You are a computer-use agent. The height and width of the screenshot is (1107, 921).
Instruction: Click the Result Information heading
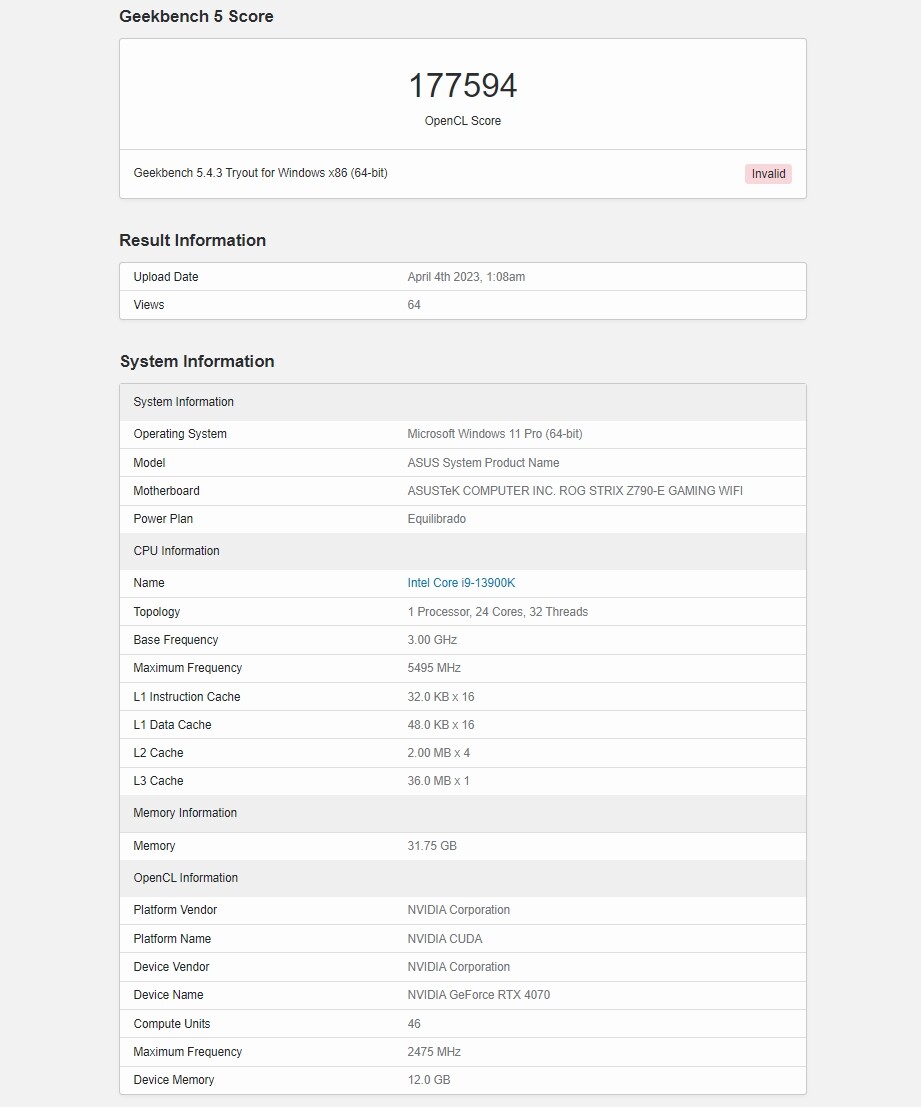[193, 240]
